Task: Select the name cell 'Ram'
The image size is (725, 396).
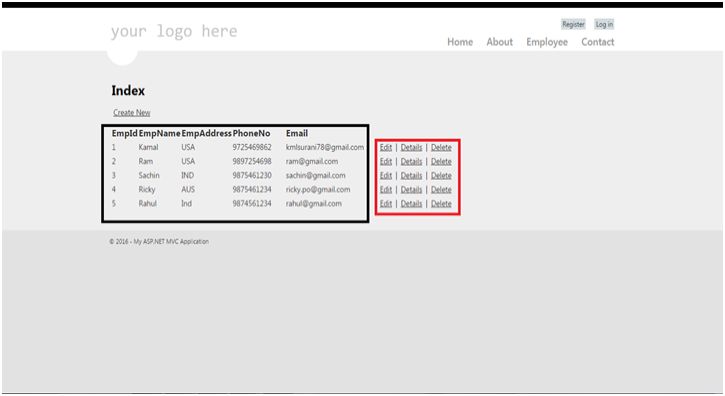Action: (146, 161)
